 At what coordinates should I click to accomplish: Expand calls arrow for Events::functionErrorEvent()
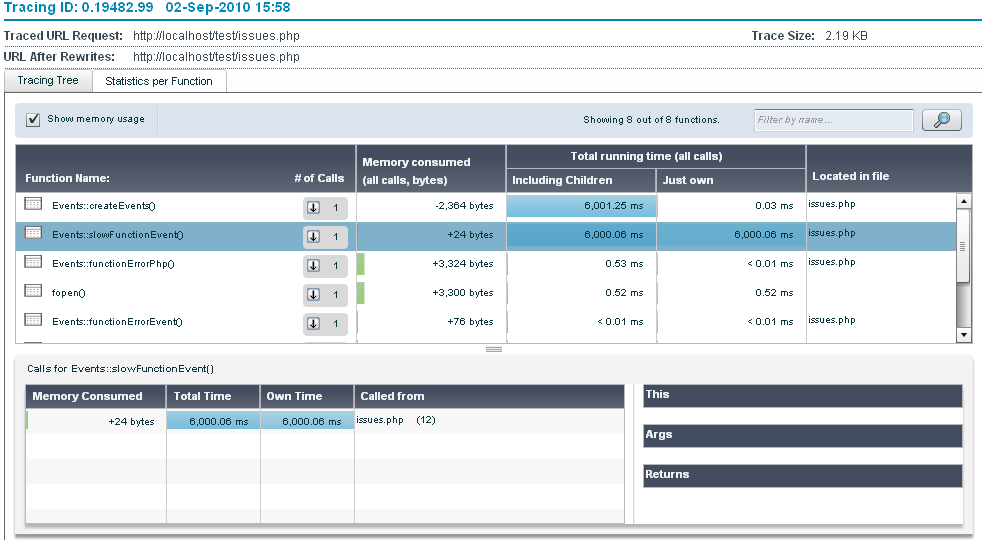coord(313,323)
